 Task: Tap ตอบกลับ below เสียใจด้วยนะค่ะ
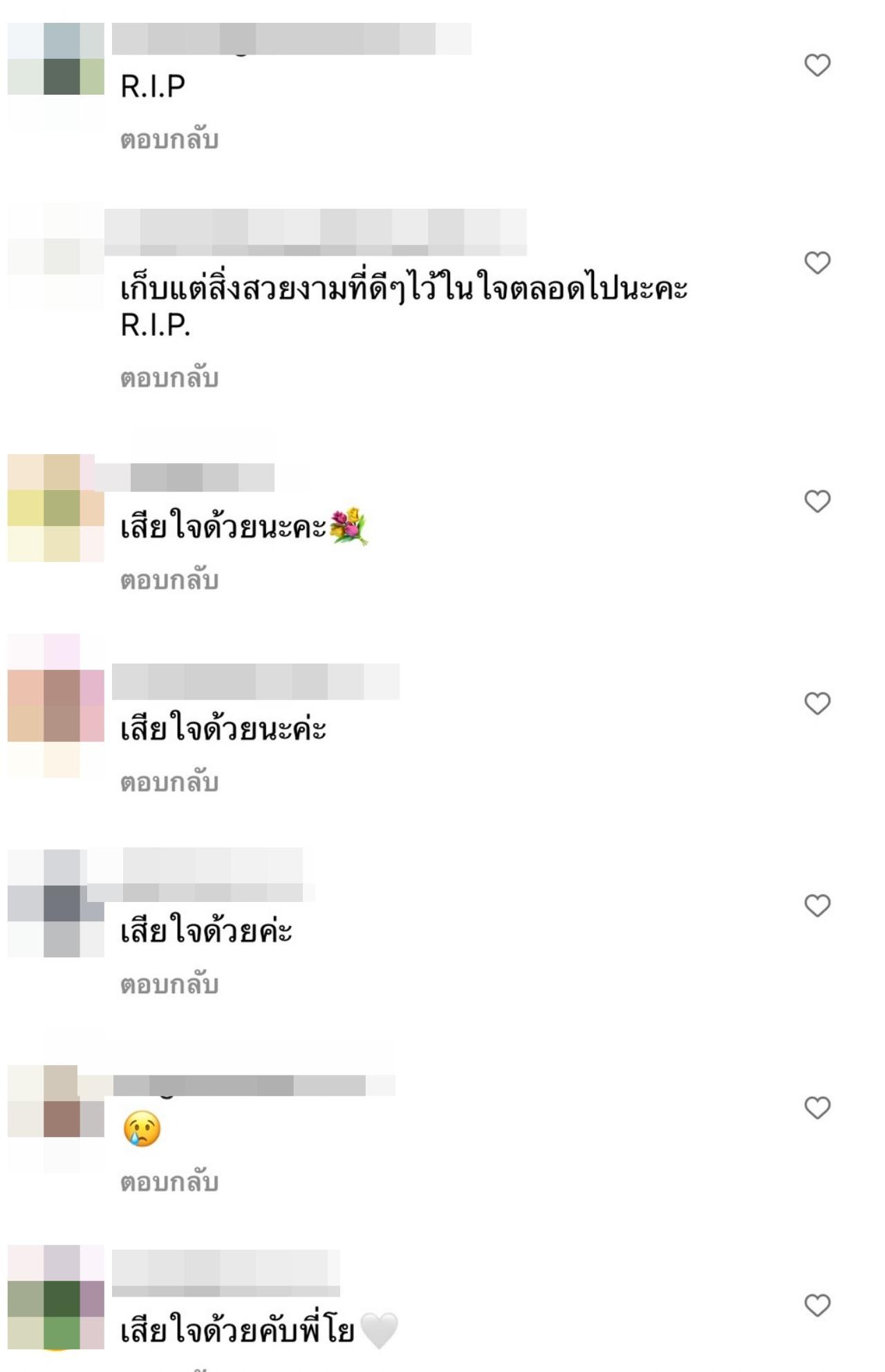tap(169, 782)
